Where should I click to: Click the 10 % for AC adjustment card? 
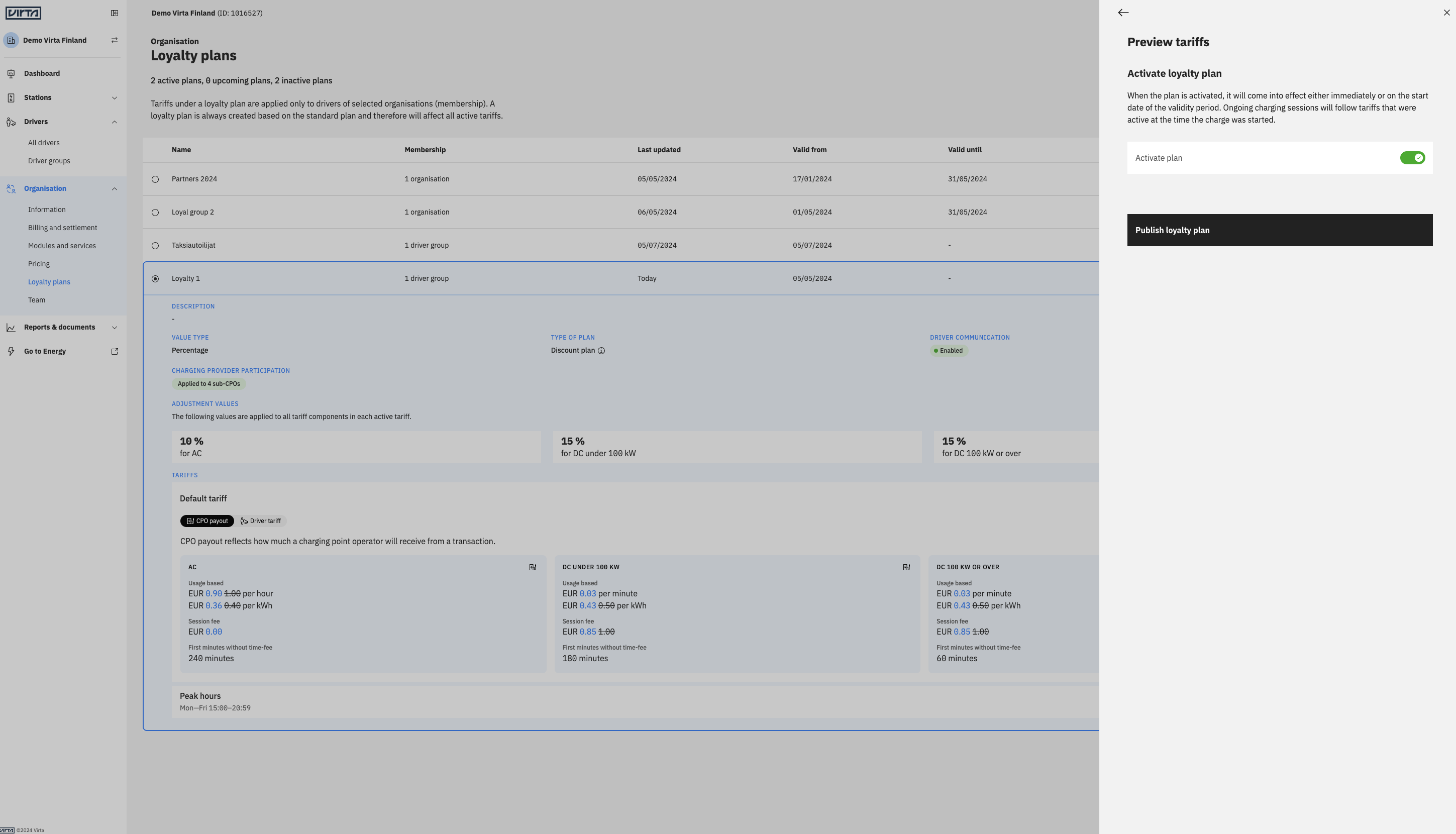coord(356,447)
